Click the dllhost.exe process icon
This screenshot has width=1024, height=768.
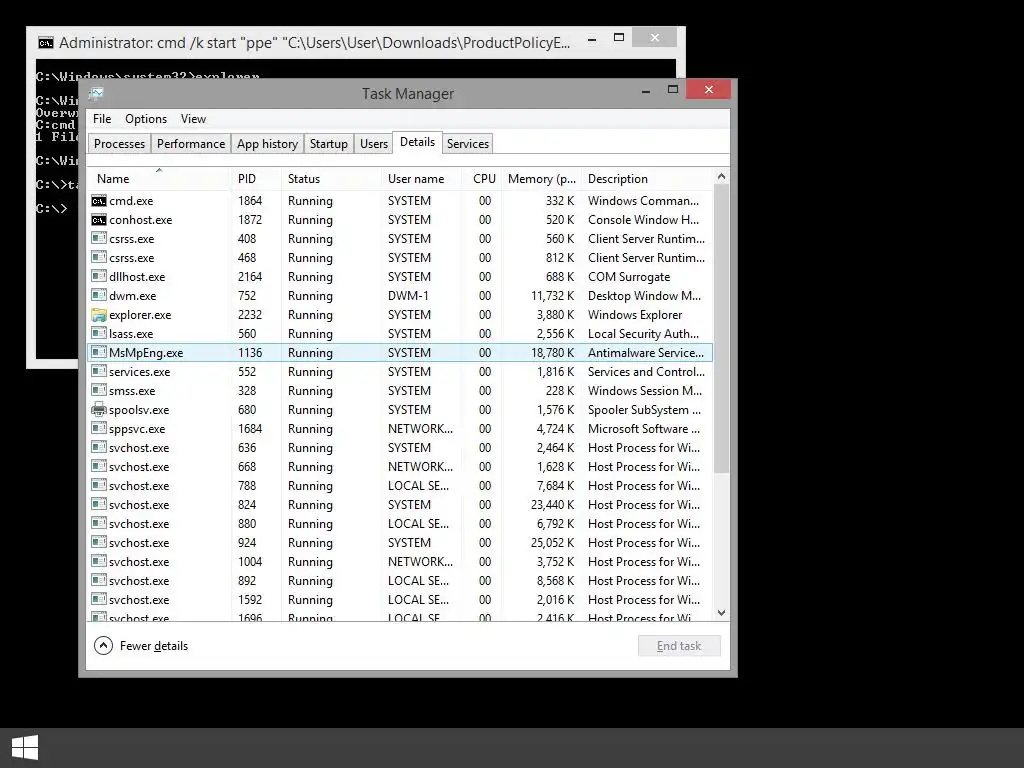99,277
